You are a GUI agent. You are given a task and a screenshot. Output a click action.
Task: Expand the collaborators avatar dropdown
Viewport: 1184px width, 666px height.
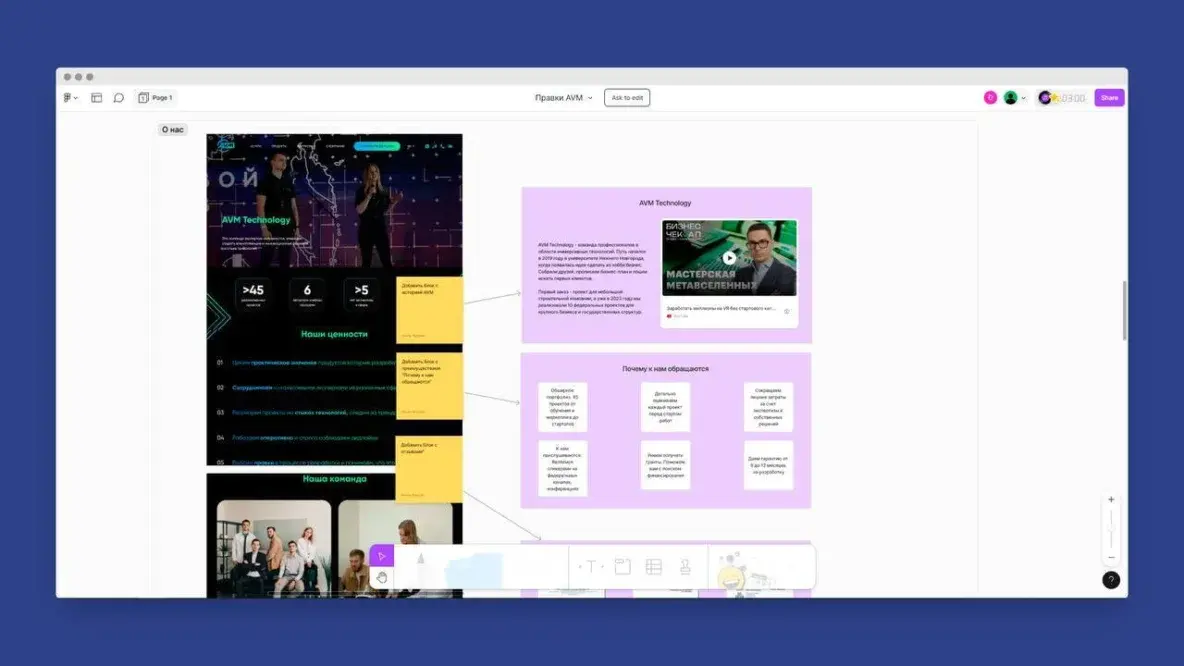point(1023,98)
